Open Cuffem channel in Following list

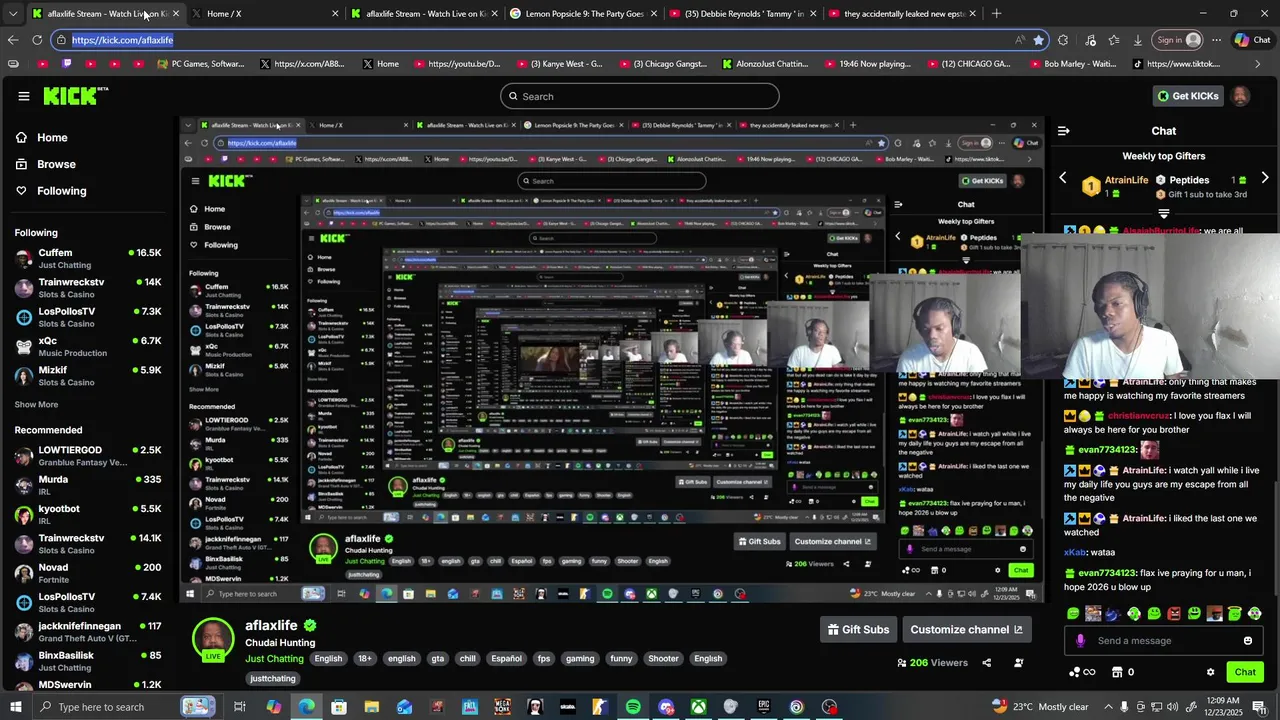coord(88,259)
